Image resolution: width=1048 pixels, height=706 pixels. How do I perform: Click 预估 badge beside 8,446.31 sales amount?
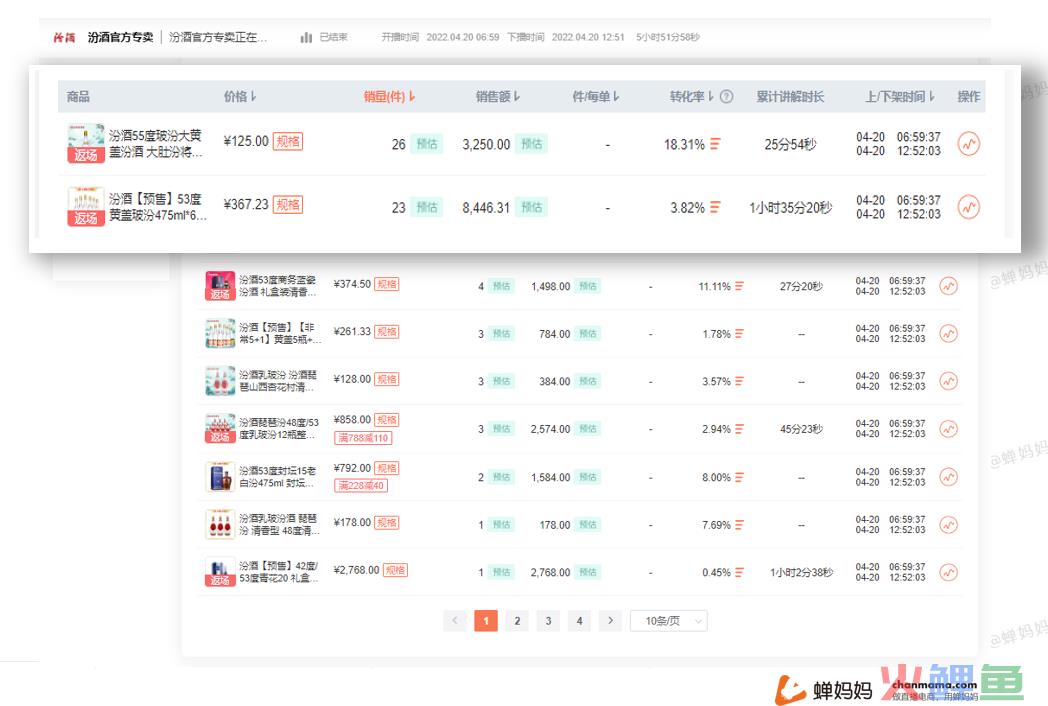(x=531, y=207)
